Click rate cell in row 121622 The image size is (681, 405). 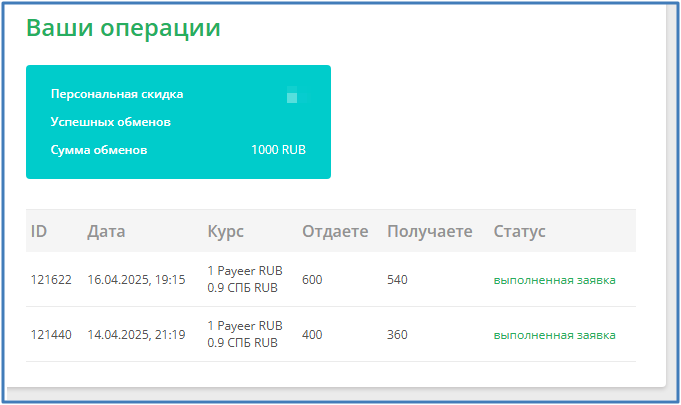[245, 279]
